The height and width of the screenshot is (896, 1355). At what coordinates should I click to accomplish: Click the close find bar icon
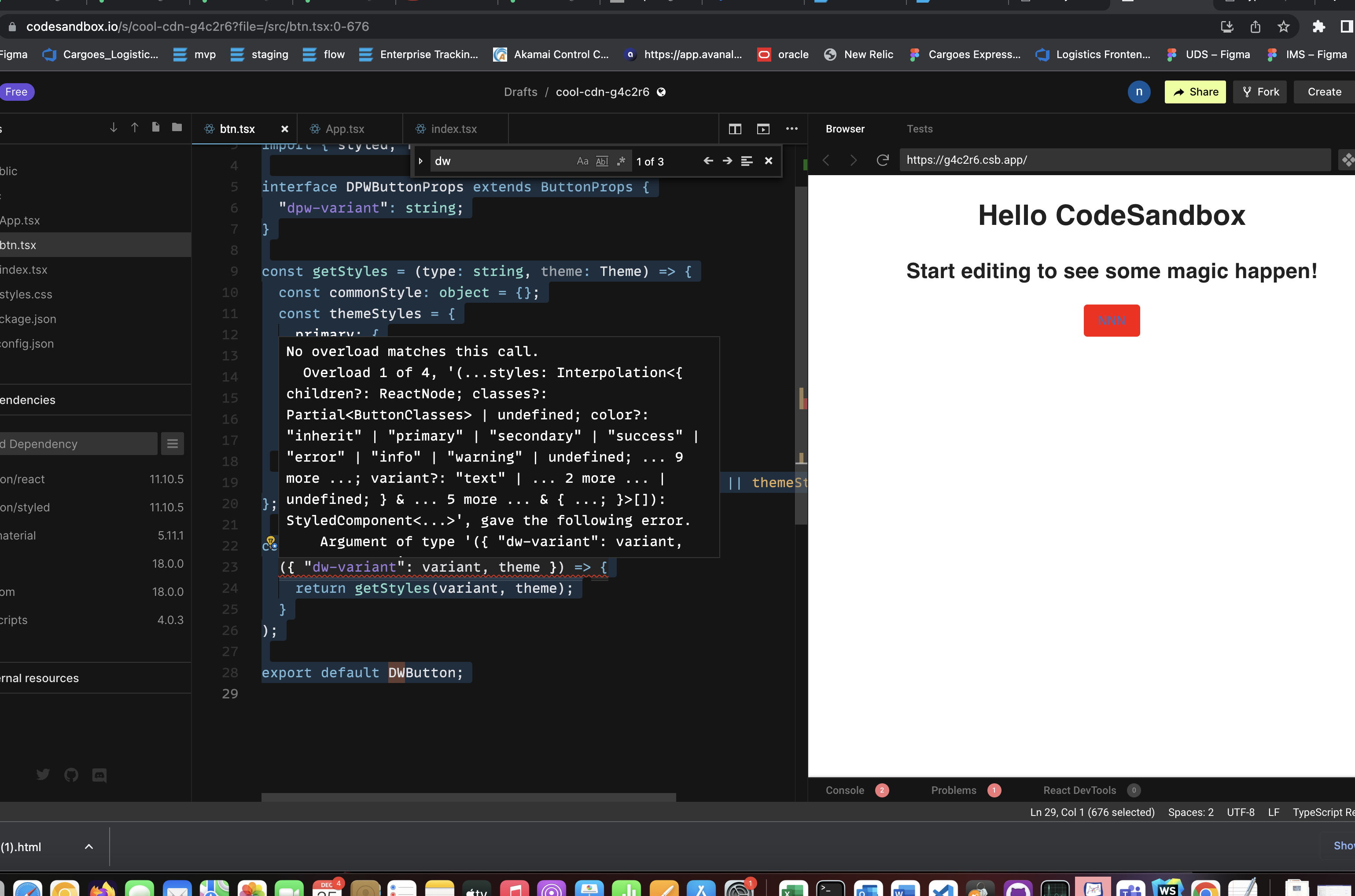point(768,161)
